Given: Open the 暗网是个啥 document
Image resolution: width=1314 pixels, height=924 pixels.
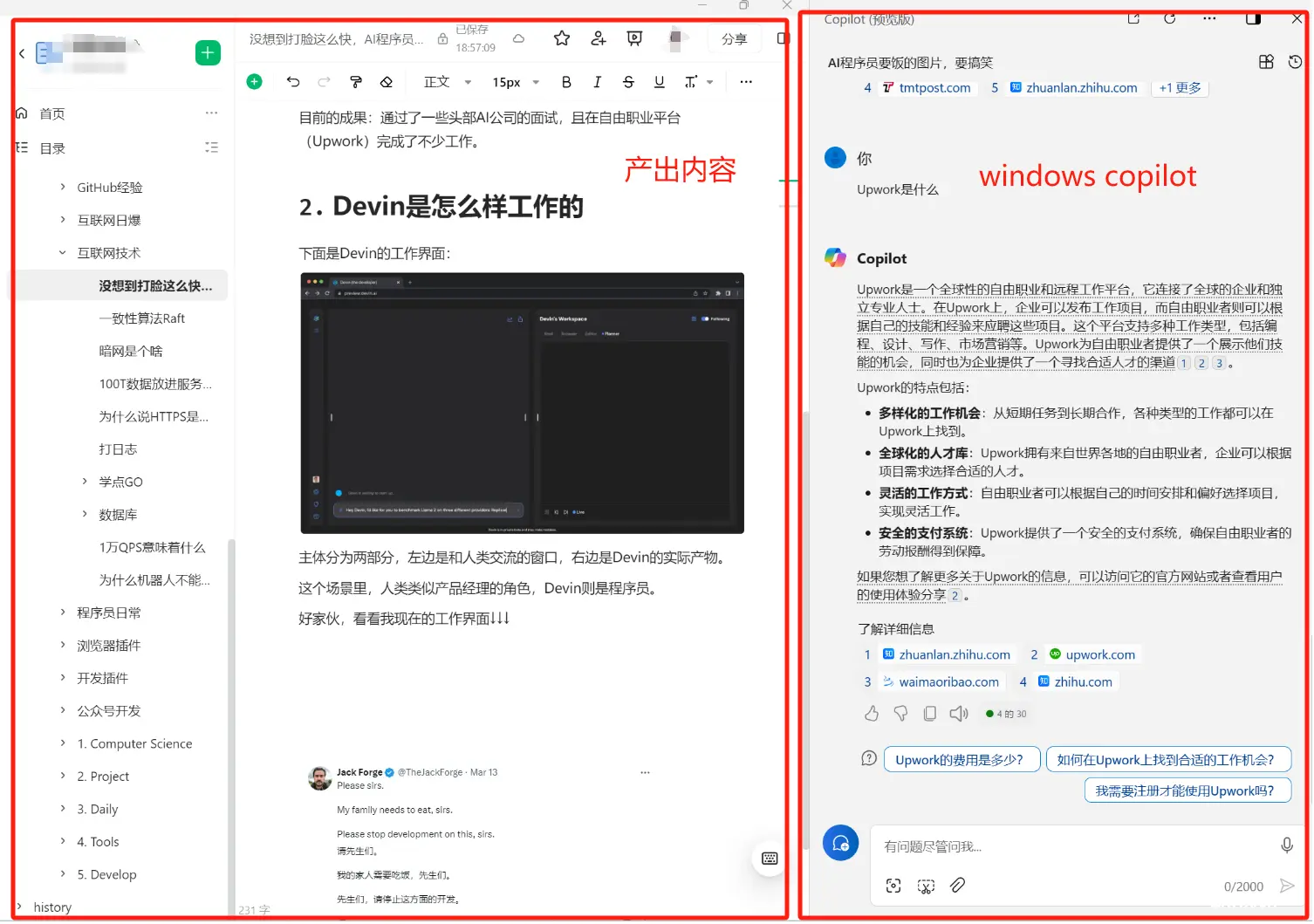Looking at the screenshot, I should click(131, 351).
